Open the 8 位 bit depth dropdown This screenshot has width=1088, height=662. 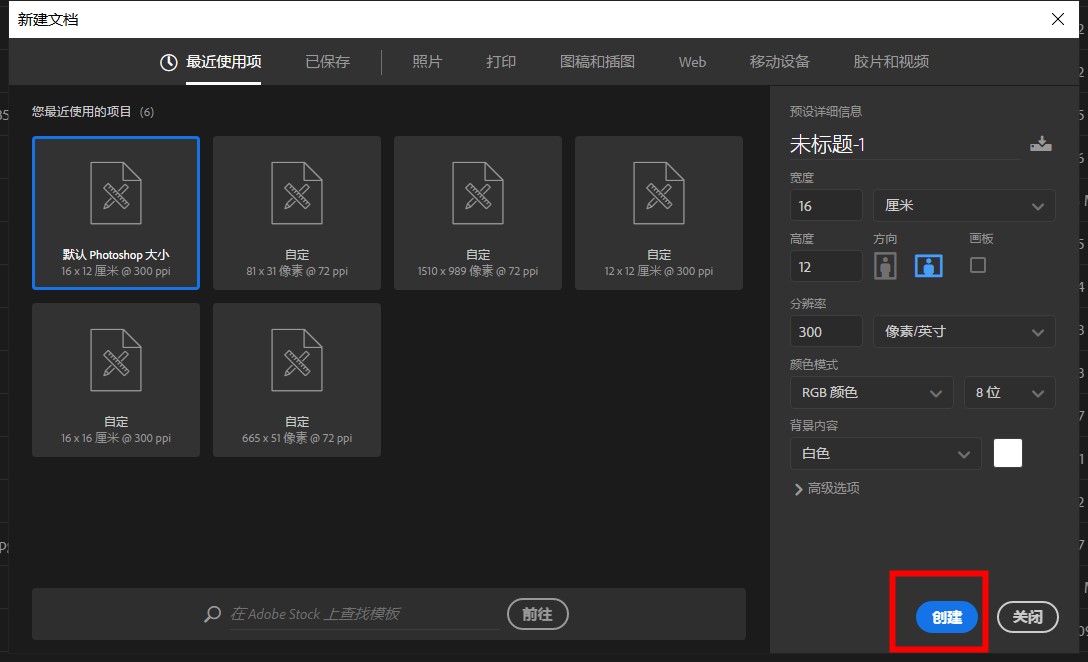pyautogui.click(x=1009, y=393)
